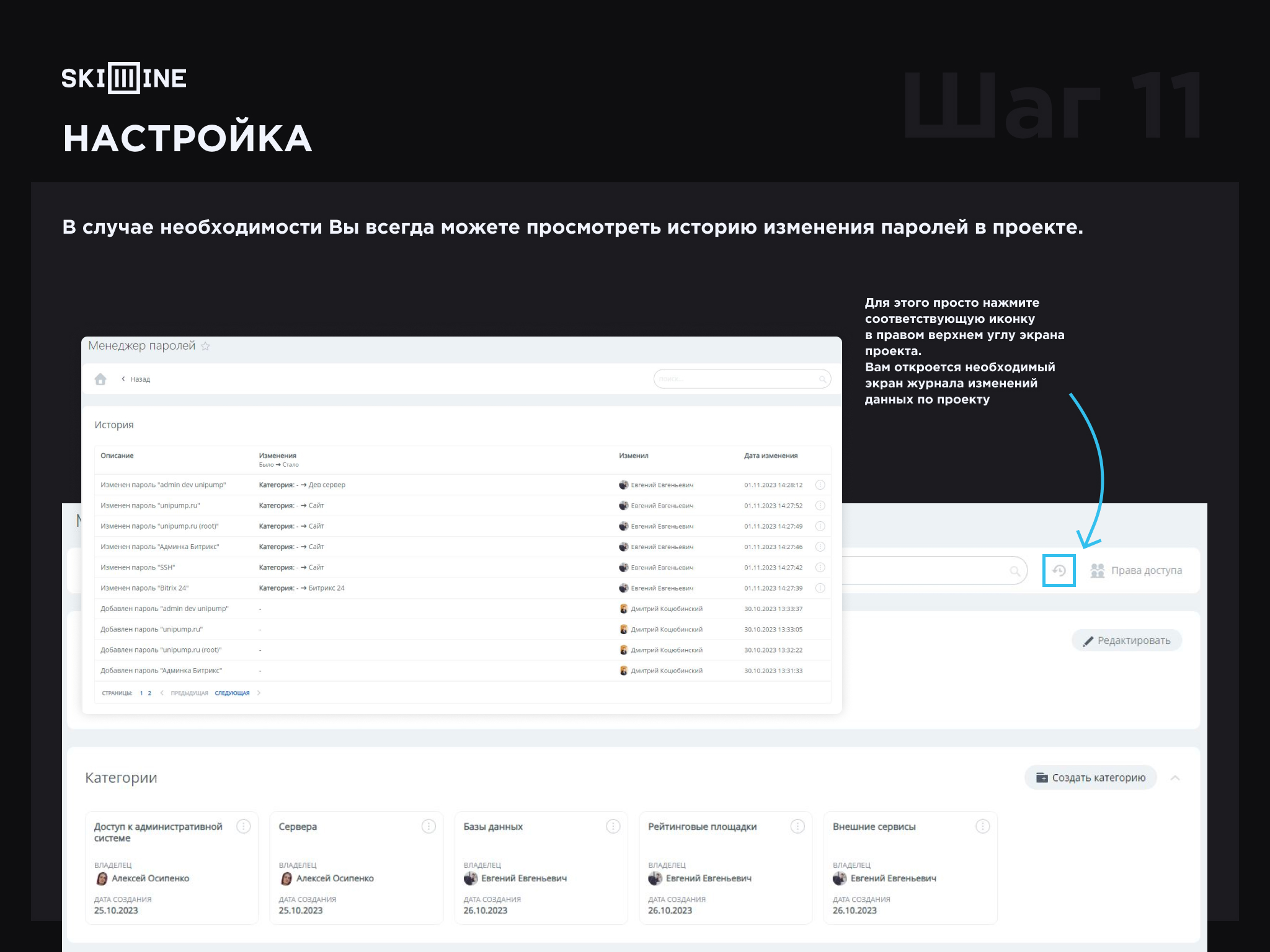Screen dimensions: 1270x952
Task: Open options menu of Рейтинговые площадки category
Action: pos(797,826)
